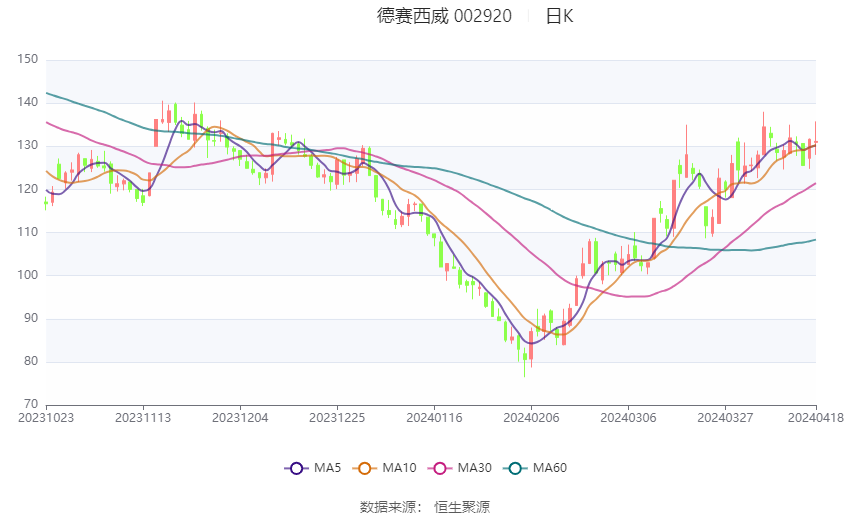Click the 德赛西威 002920 chart title
850x517 pixels.
point(444,16)
